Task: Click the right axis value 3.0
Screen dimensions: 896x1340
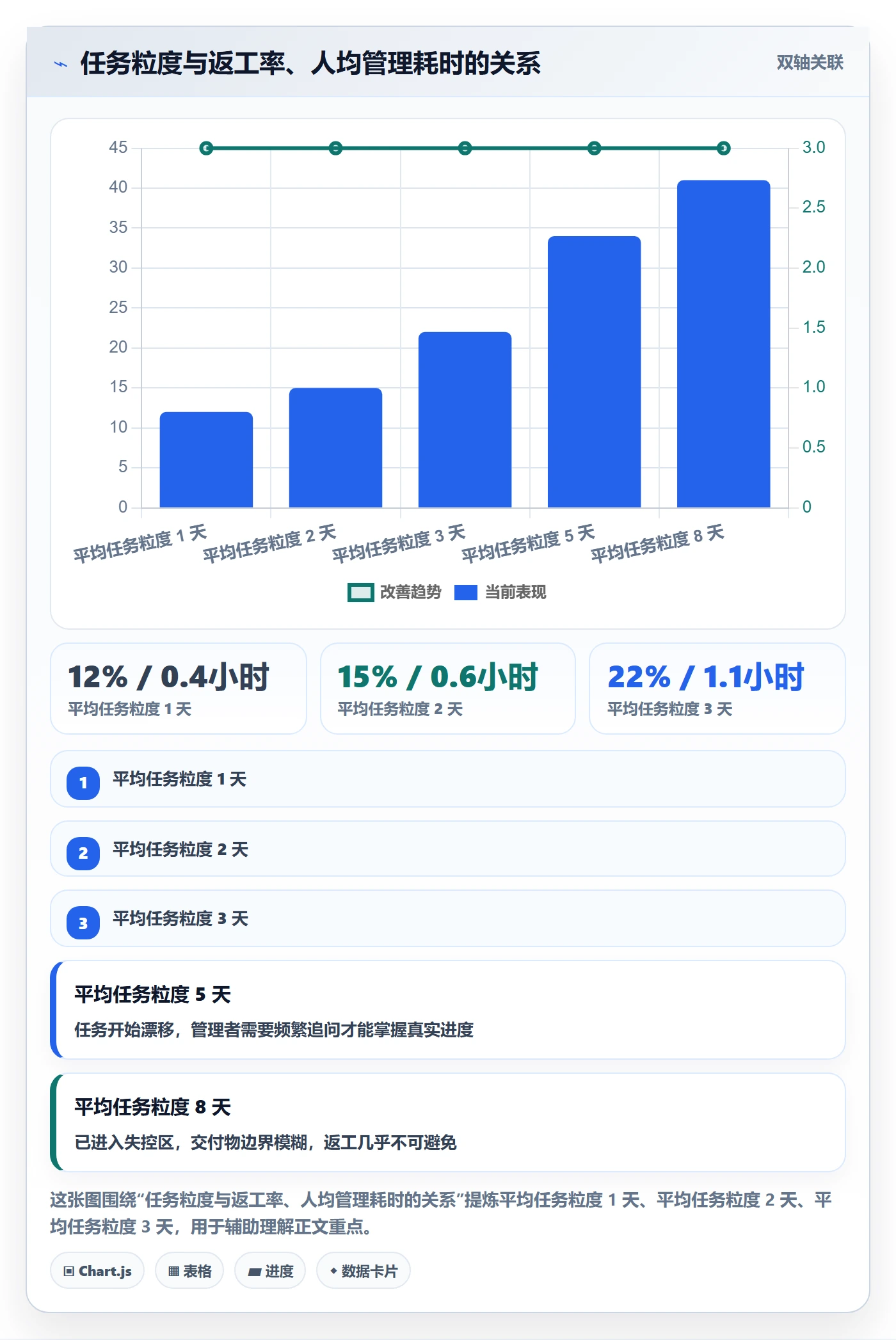Action: (x=814, y=148)
